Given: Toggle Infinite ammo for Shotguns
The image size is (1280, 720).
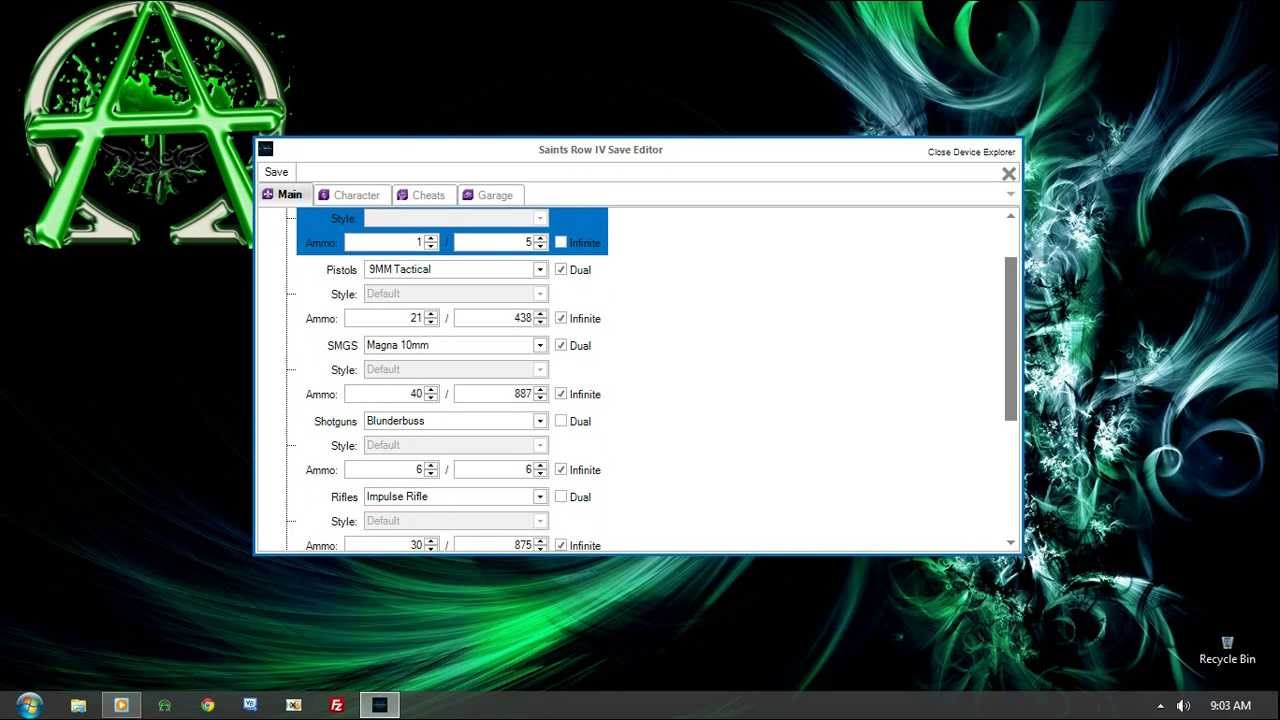Looking at the screenshot, I should (561, 469).
